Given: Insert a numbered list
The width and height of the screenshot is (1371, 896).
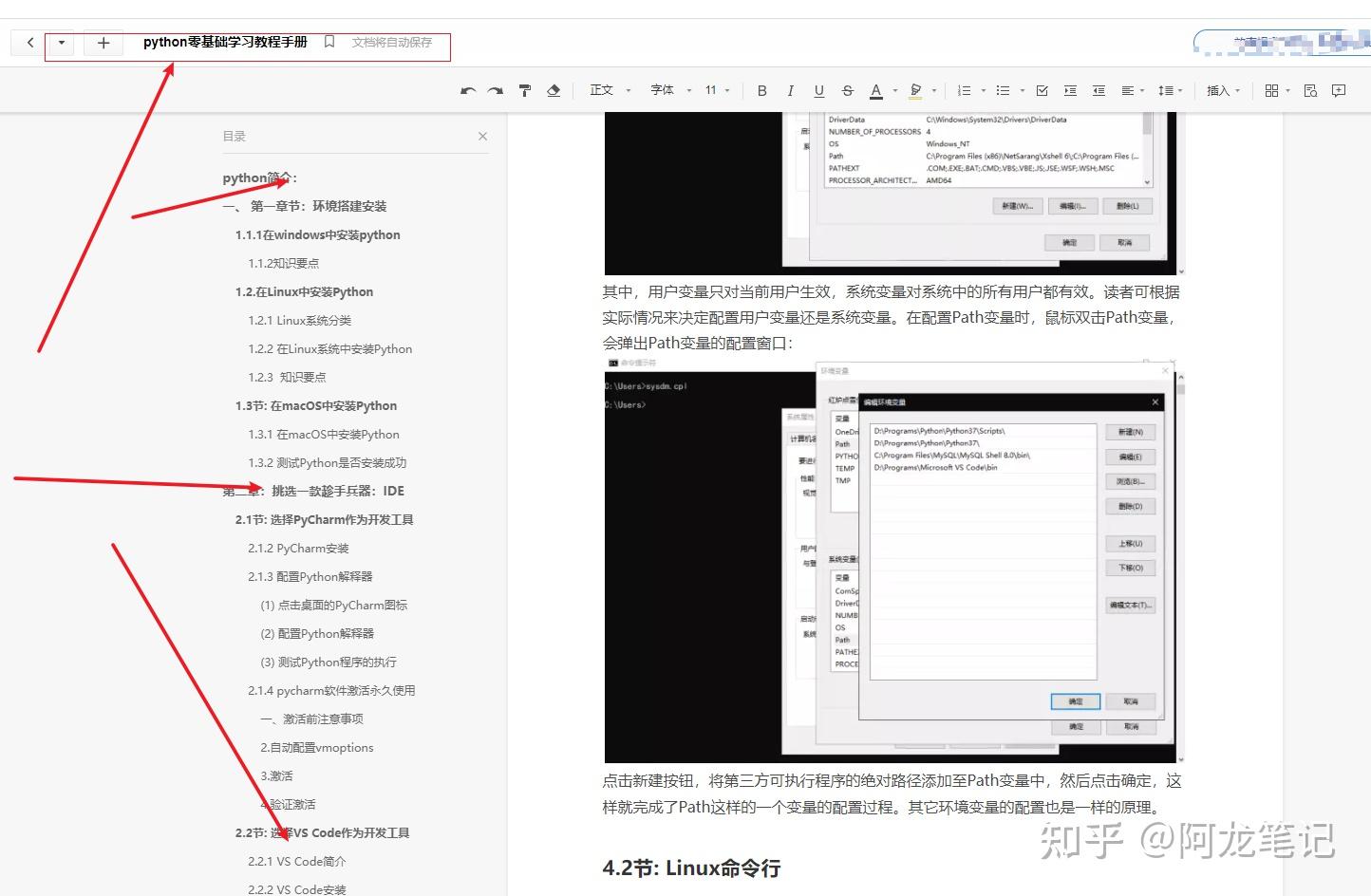Looking at the screenshot, I should coord(964,91).
